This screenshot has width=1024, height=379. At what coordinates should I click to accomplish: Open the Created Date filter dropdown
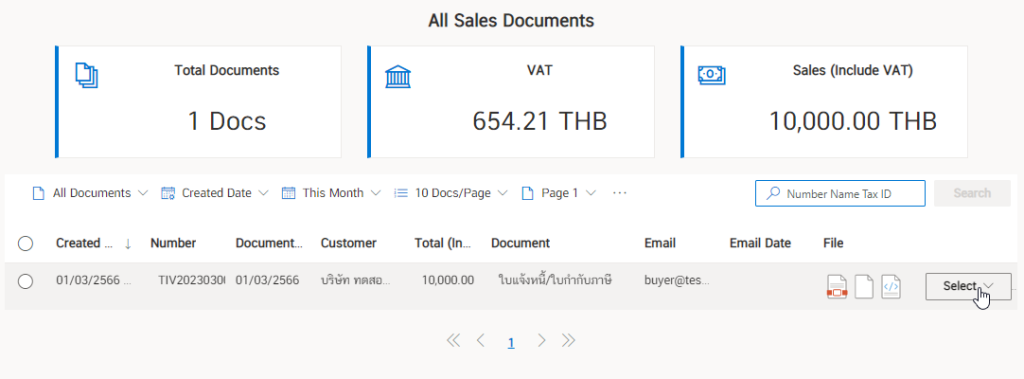pyautogui.click(x=215, y=193)
